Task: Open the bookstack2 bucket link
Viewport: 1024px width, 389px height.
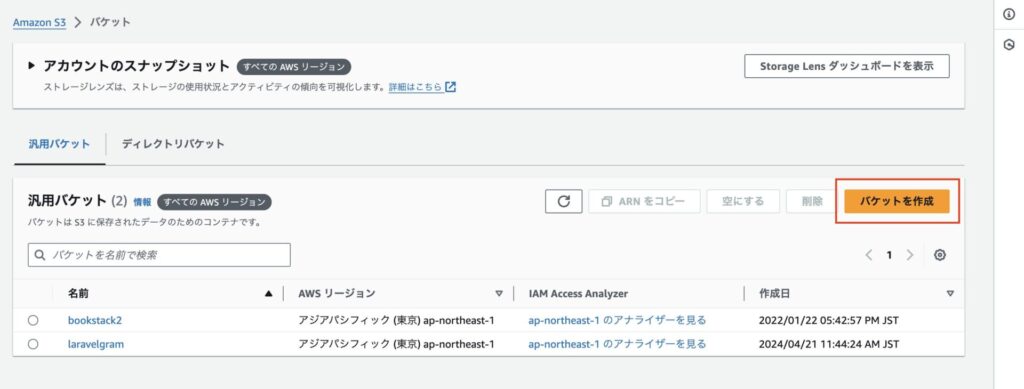Action: (x=95, y=320)
